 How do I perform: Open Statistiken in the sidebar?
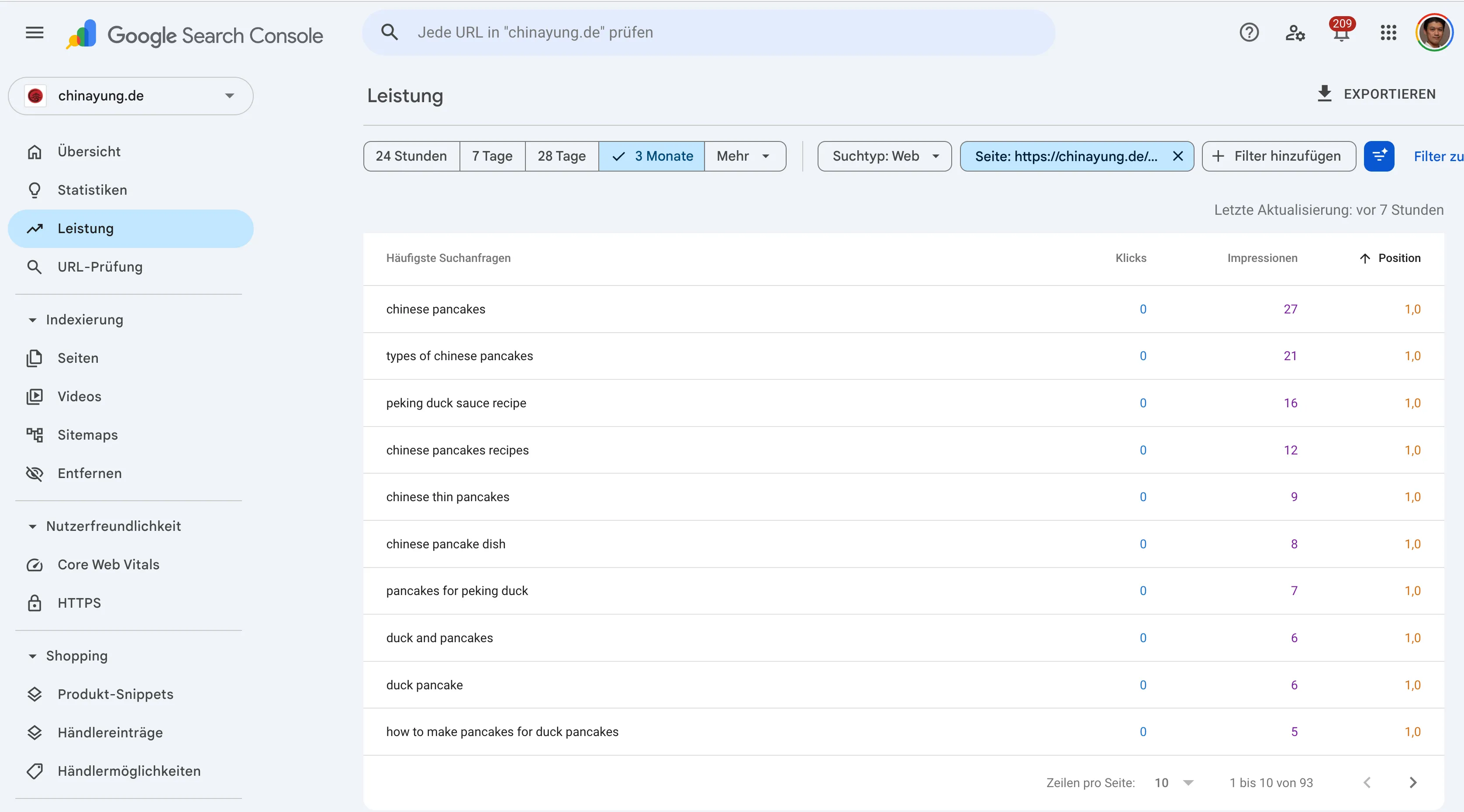pyautogui.click(x=131, y=190)
